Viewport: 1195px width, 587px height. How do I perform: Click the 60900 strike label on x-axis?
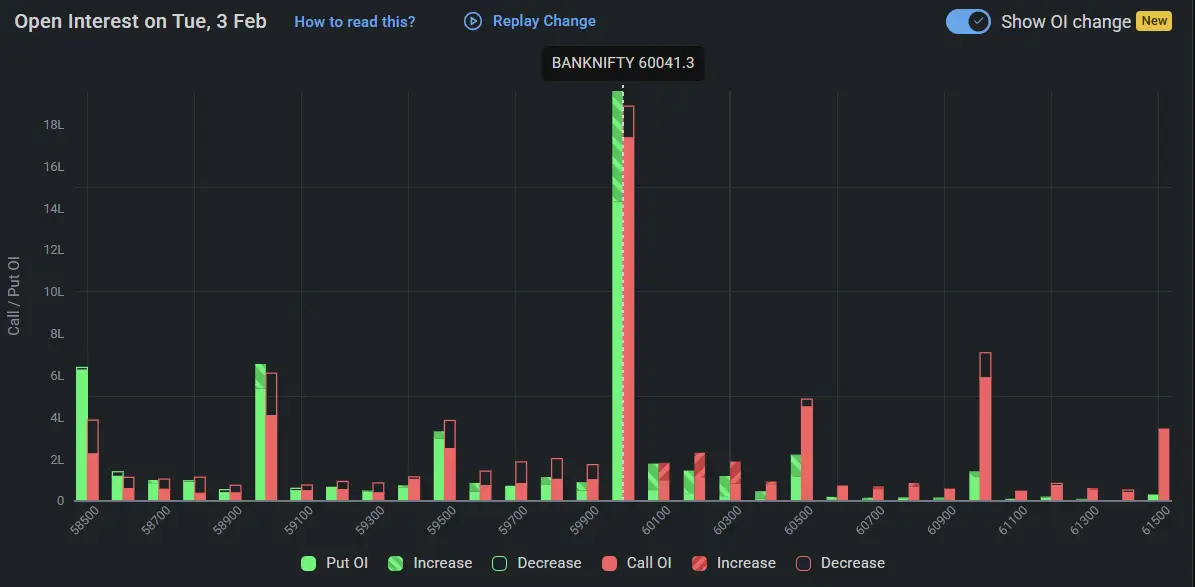click(940, 521)
